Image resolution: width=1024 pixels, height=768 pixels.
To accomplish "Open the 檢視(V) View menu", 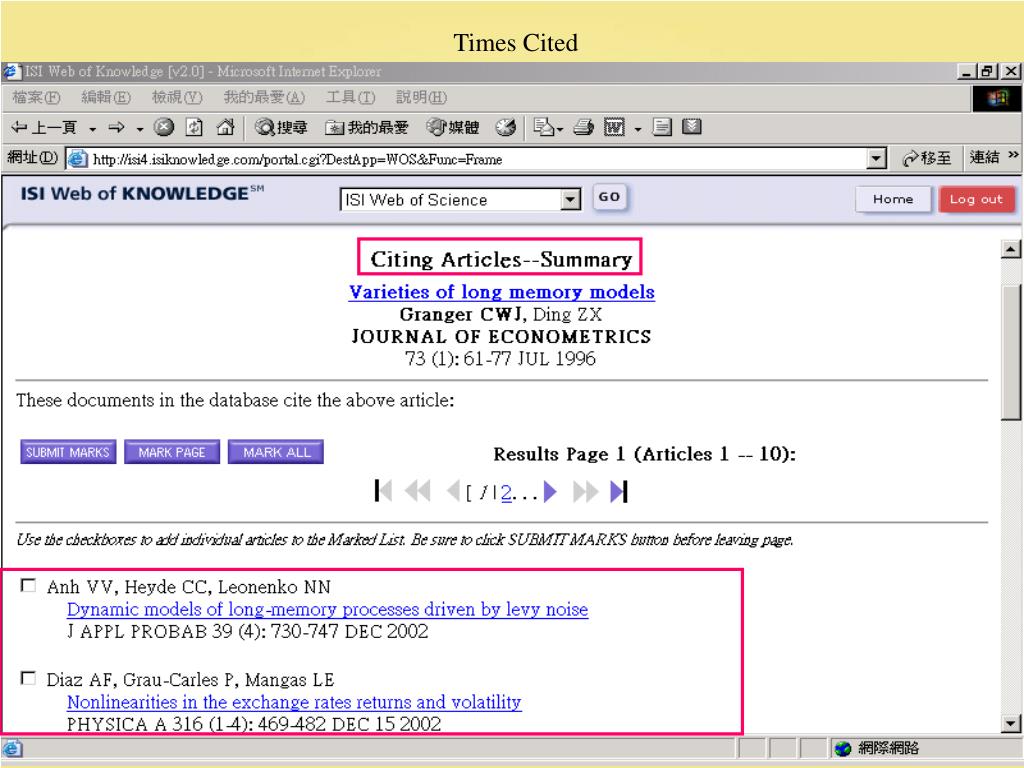I will coord(177,98).
